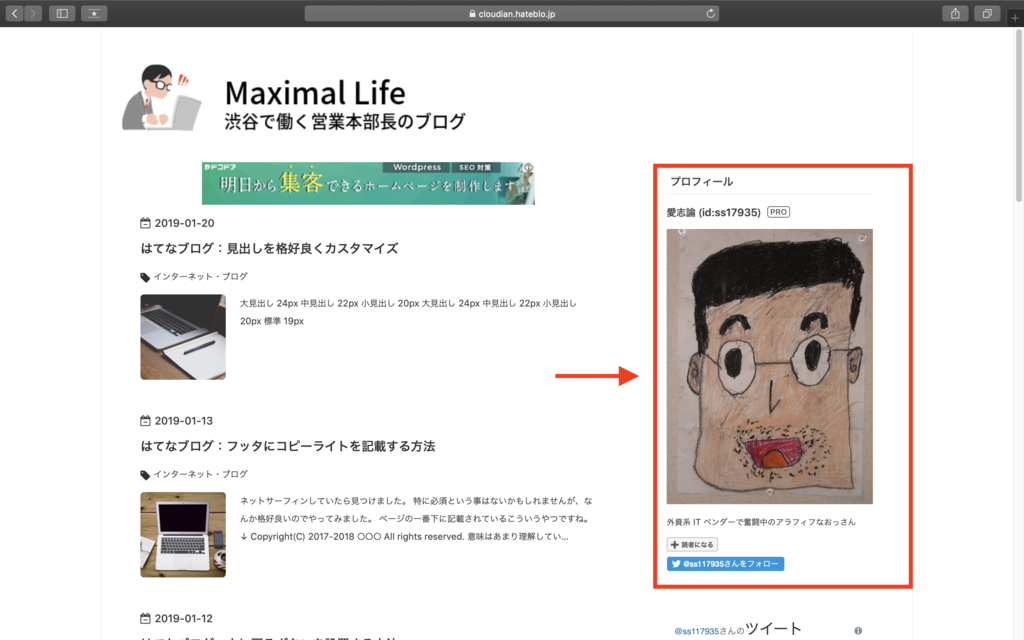Follow @ss117935 on Twitter button

726,564
